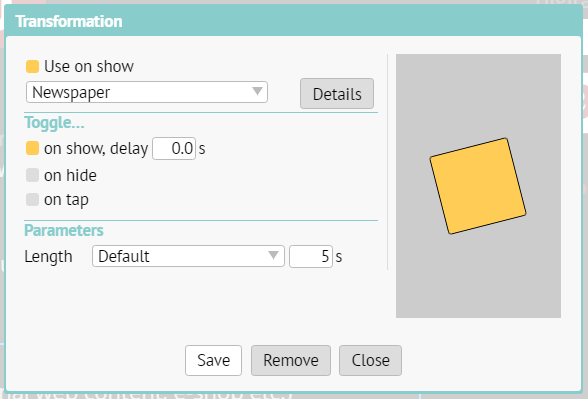Click the Parameters section heading

tap(64, 230)
